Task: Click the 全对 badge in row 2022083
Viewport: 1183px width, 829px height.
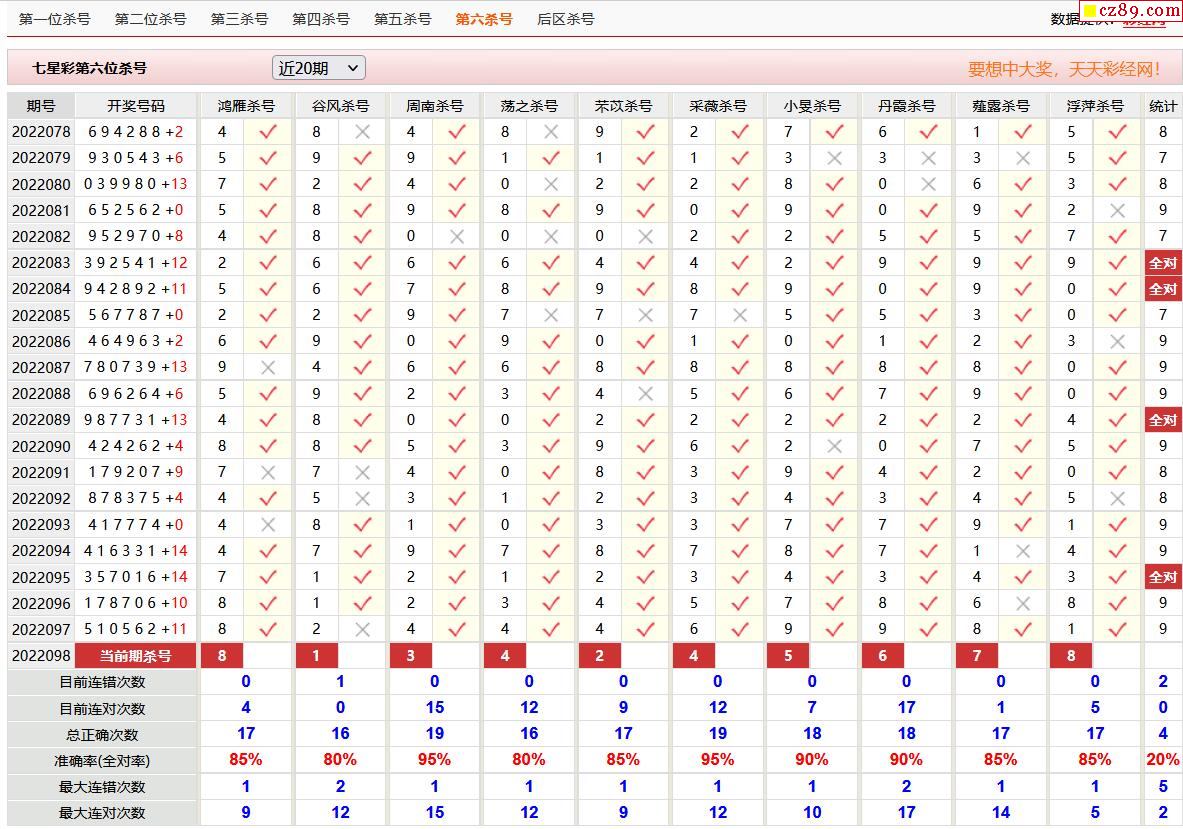Action: pos(1163,263)
